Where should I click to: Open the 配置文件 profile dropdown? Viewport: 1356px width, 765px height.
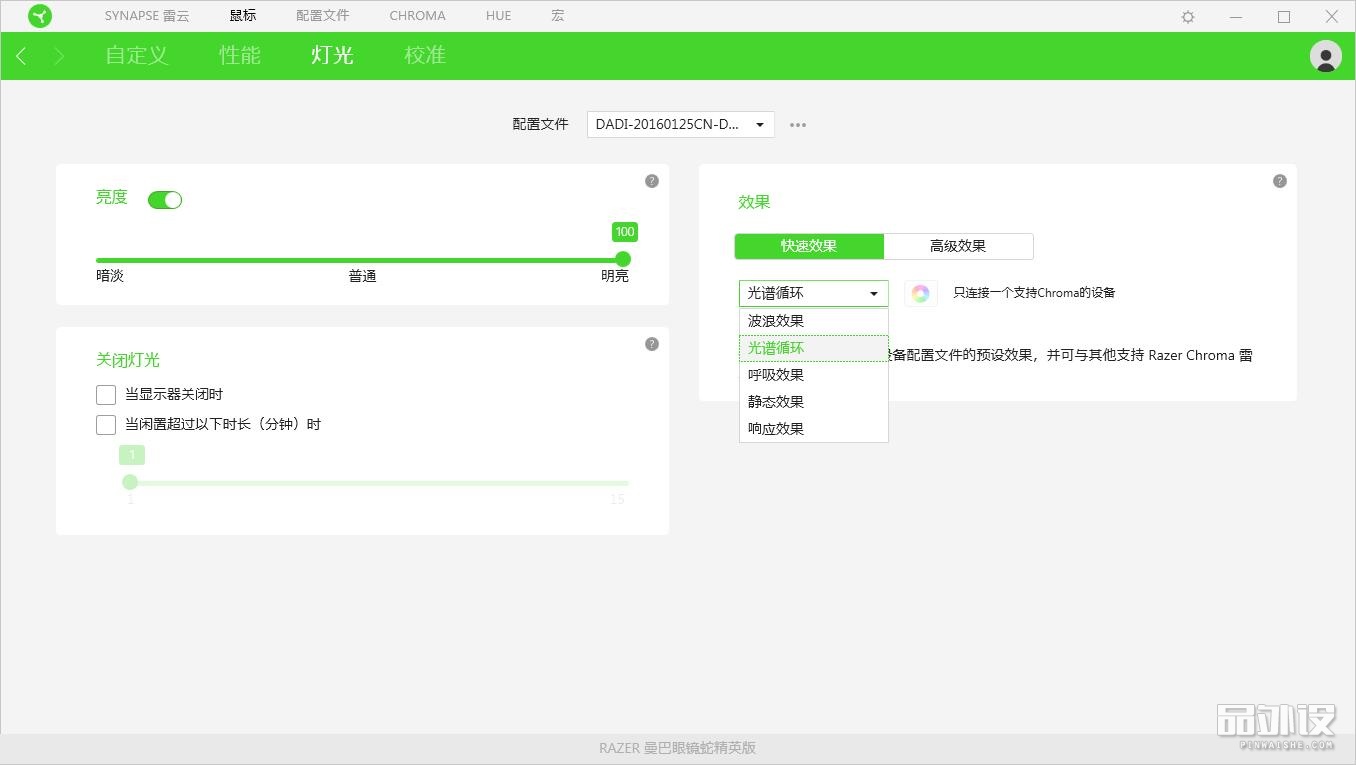[680, 124]
